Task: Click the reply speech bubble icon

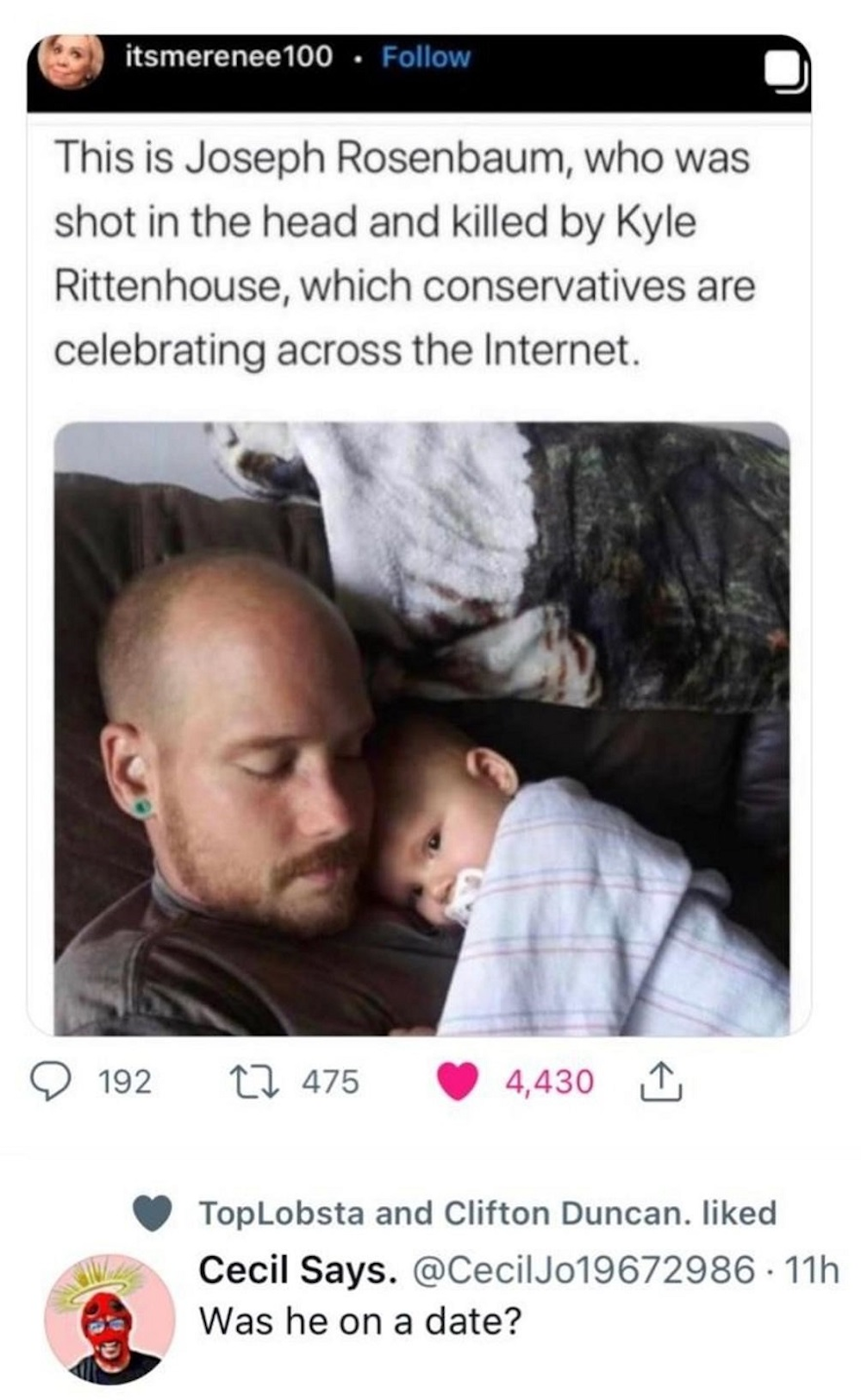Action: point(53,1081)
